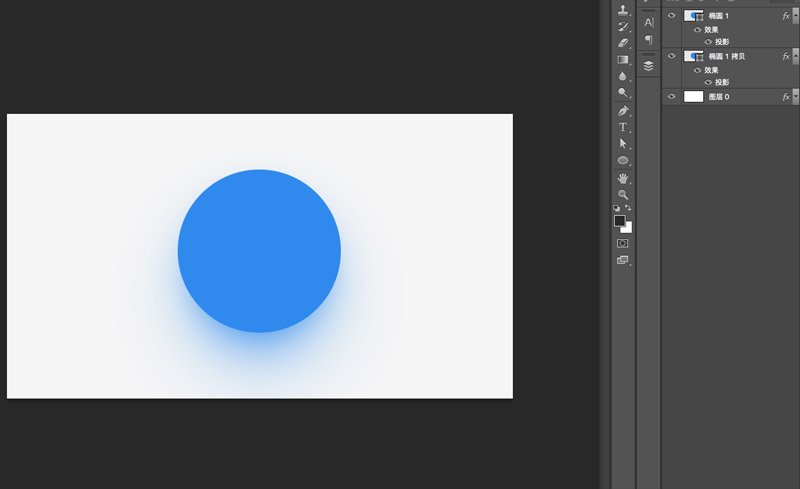
Task: Select the 图层 0 layer thumbnail
Action: coord(693,96)
